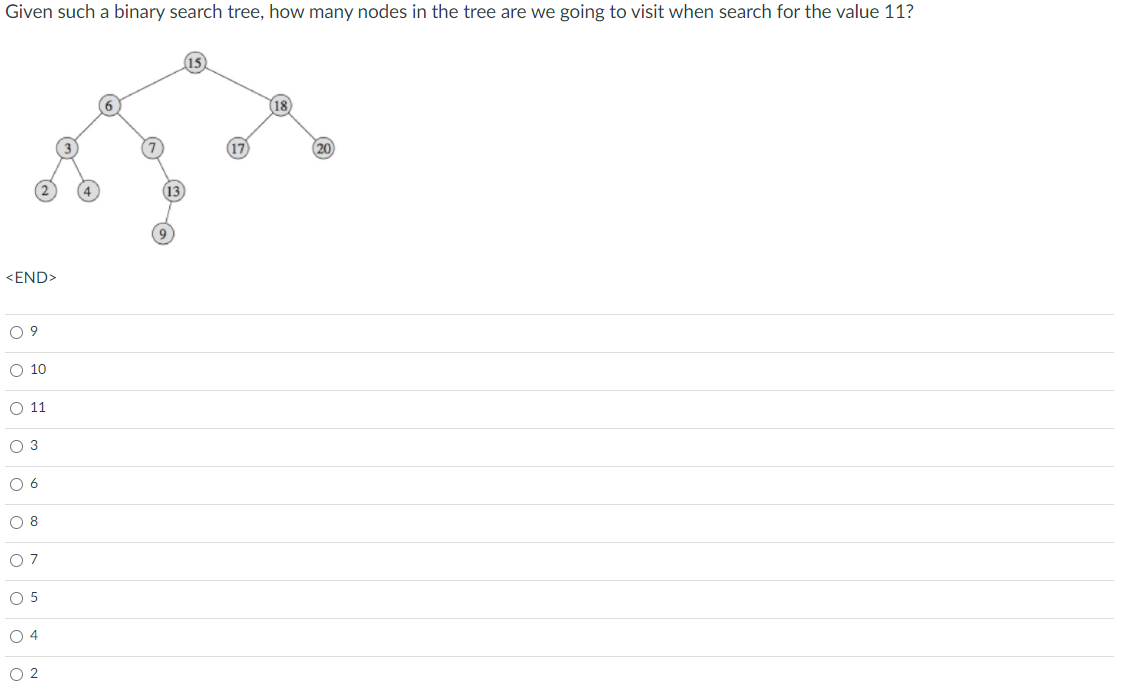This screenshot has width=1128, height=694.
Task: Click node 18 in the binary tree
Action: click(x=280, y=105)
